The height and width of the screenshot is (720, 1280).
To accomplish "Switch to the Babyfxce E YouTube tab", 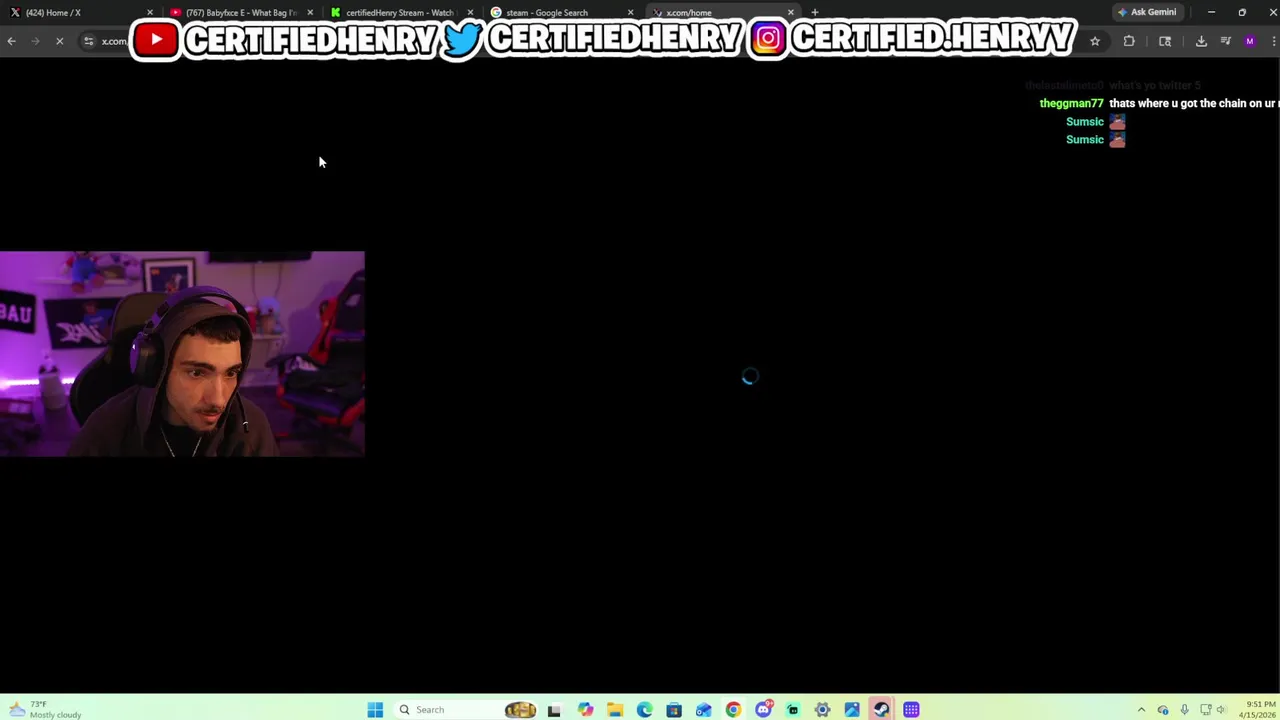I will pyautogui.click(x=240, y=12).
